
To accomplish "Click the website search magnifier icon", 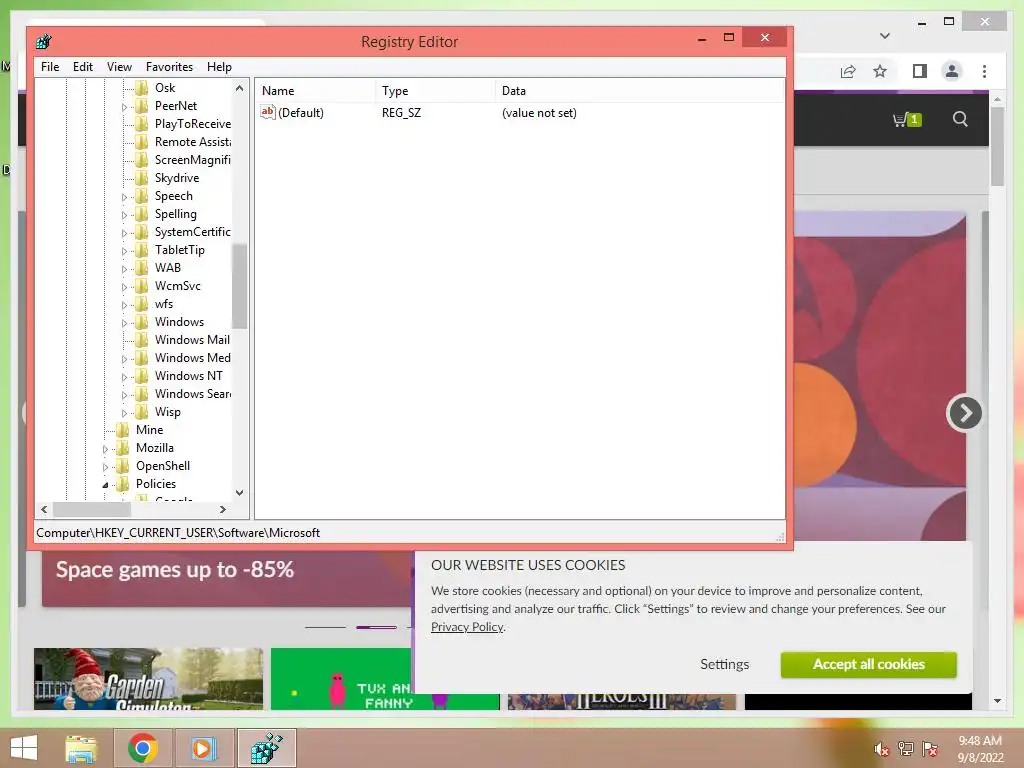I will (960, 119).
